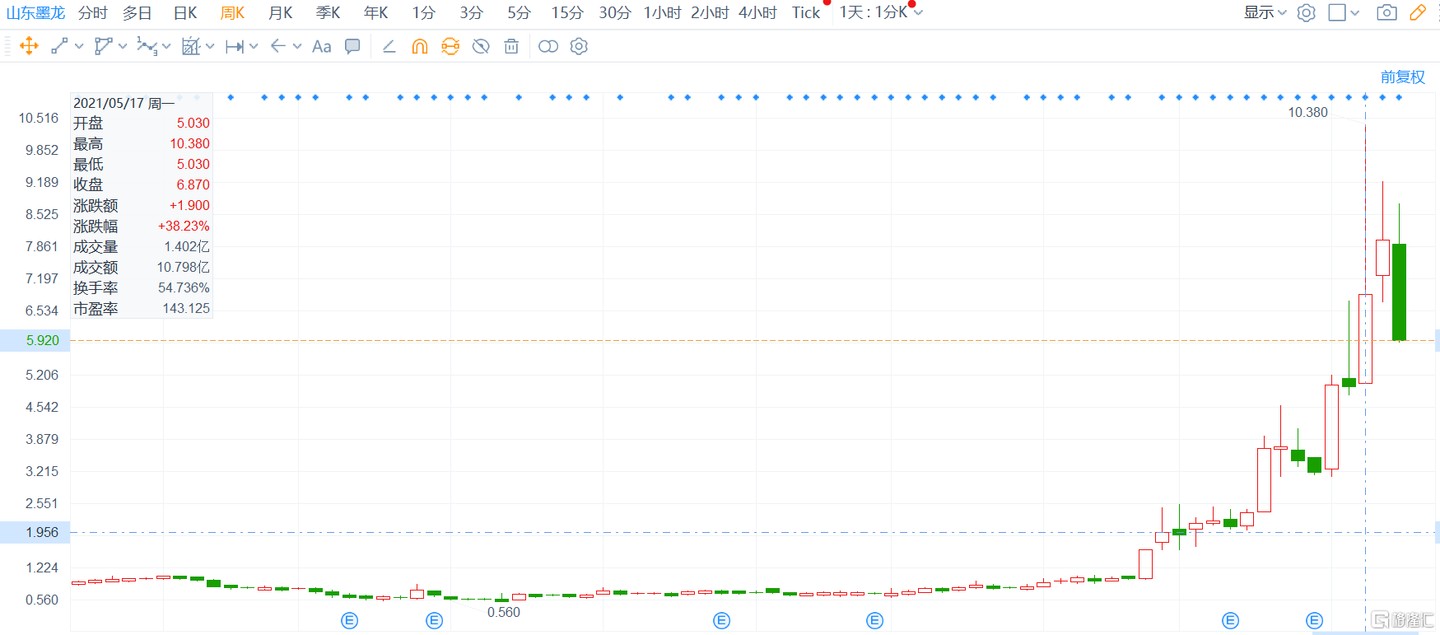
Task: Toggle magnet snap mode
Action: point(420,46)
